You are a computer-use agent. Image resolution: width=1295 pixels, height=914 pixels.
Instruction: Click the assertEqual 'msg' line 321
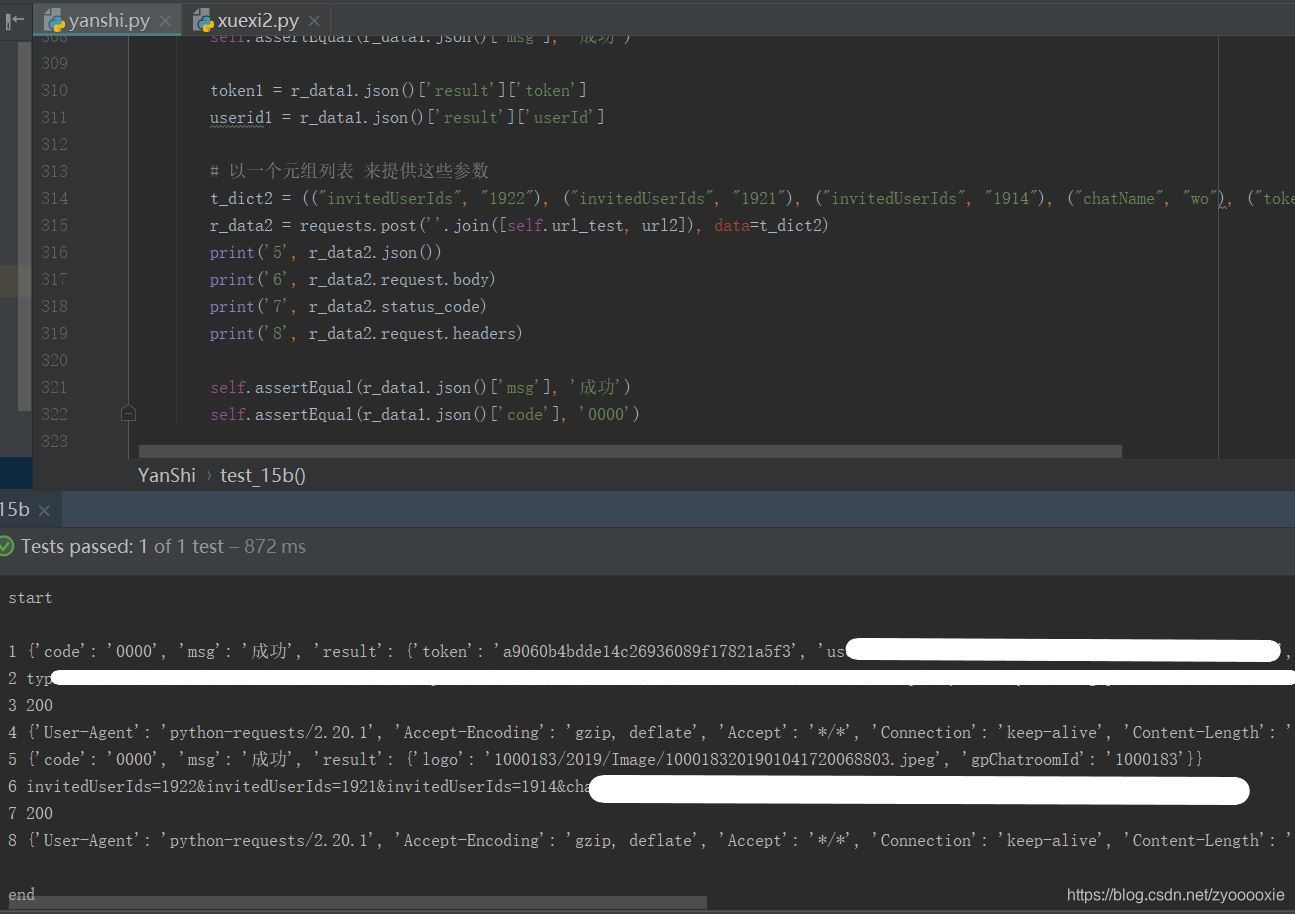point(420,387)
